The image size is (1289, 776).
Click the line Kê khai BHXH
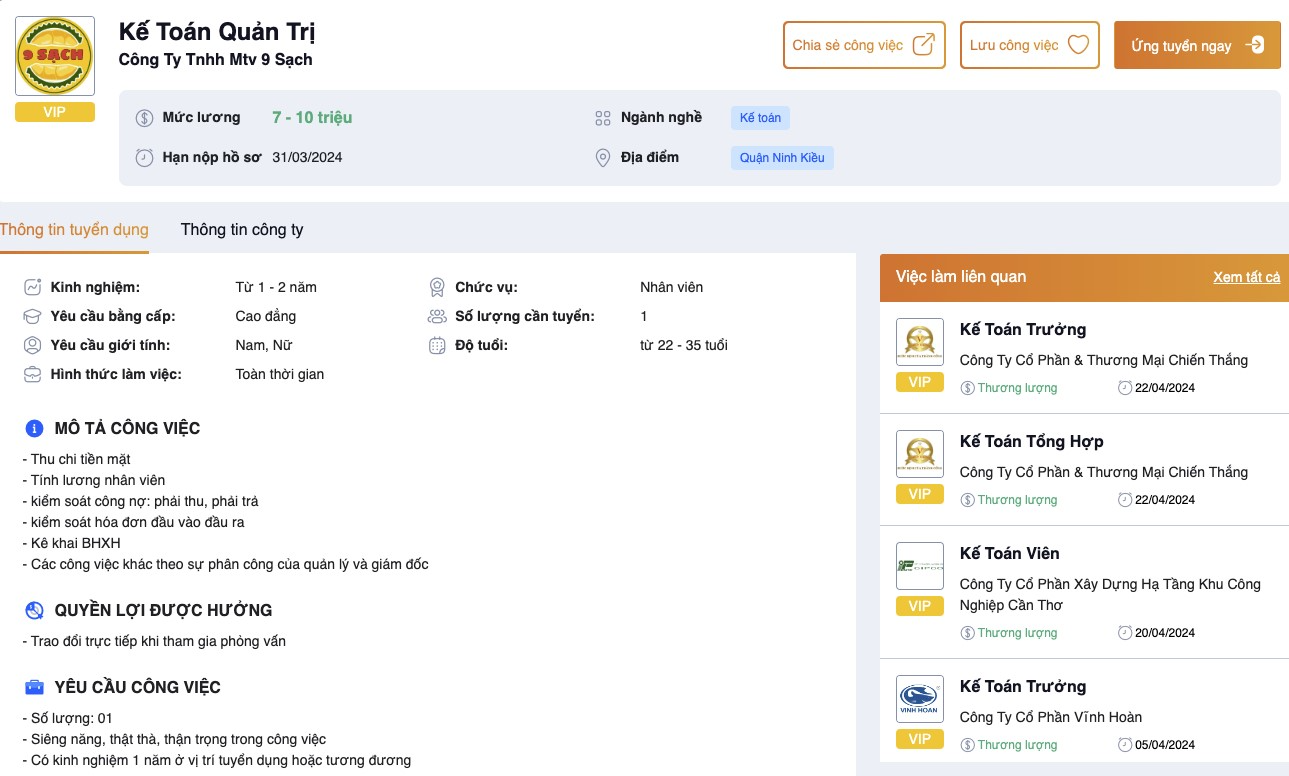click(71, 543)
